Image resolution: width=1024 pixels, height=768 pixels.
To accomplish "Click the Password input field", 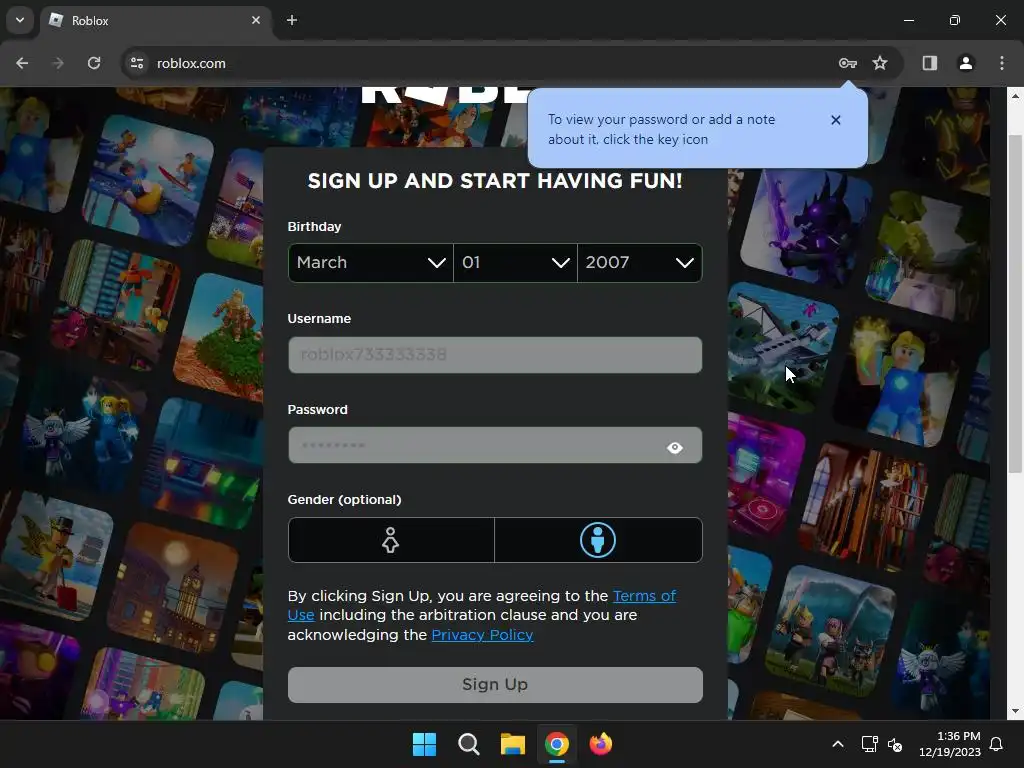I will click(x=495, y=445).
